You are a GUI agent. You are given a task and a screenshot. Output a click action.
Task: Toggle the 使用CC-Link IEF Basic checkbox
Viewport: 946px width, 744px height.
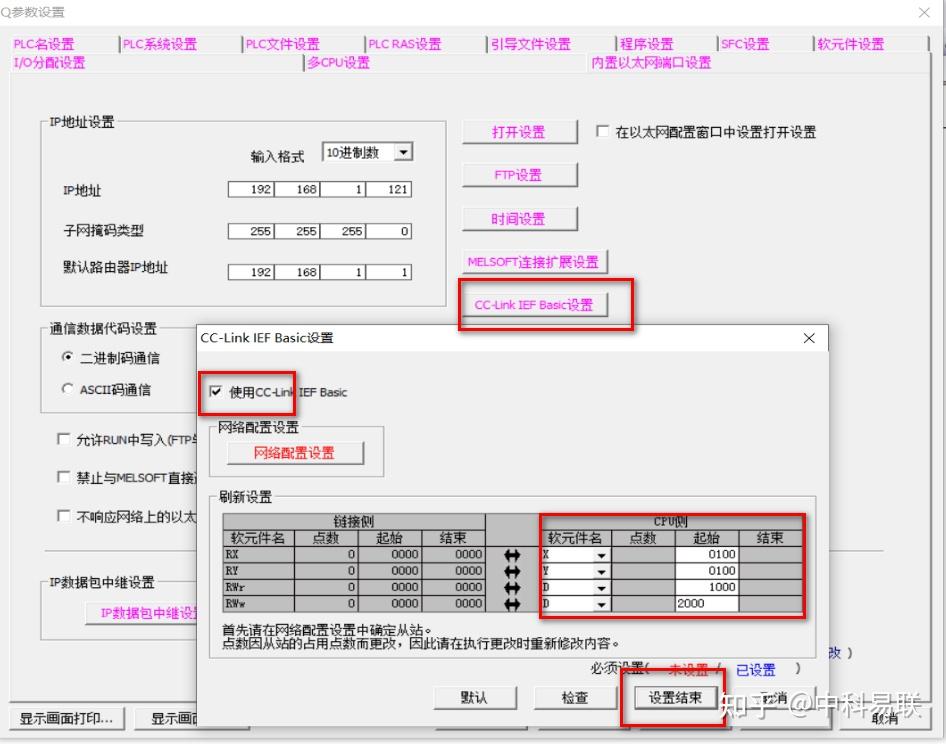(216, 392)
